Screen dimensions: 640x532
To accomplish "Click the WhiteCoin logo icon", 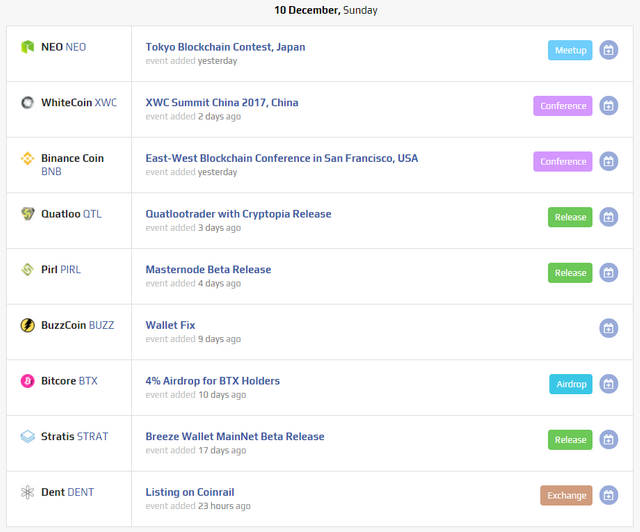I will click(x=27, y=102).
